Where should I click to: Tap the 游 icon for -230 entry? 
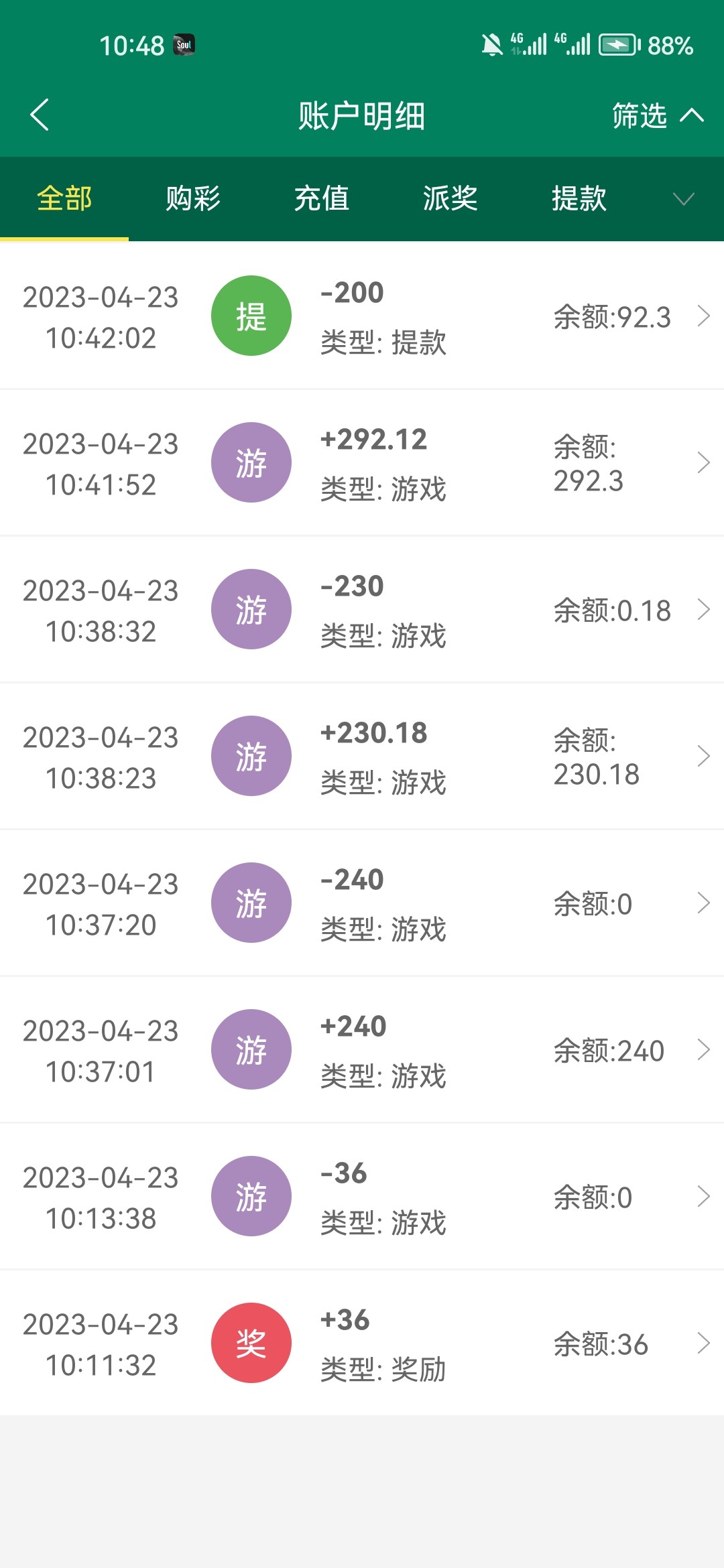[x=251, y=609]
